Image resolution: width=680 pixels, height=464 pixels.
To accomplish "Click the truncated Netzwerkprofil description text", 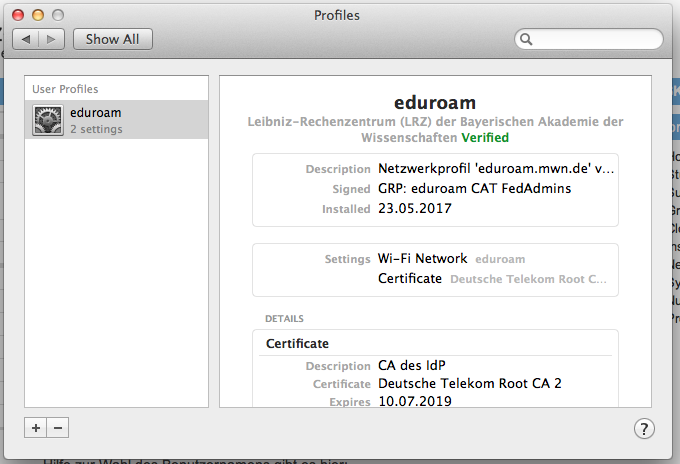I will click(495, 169).
